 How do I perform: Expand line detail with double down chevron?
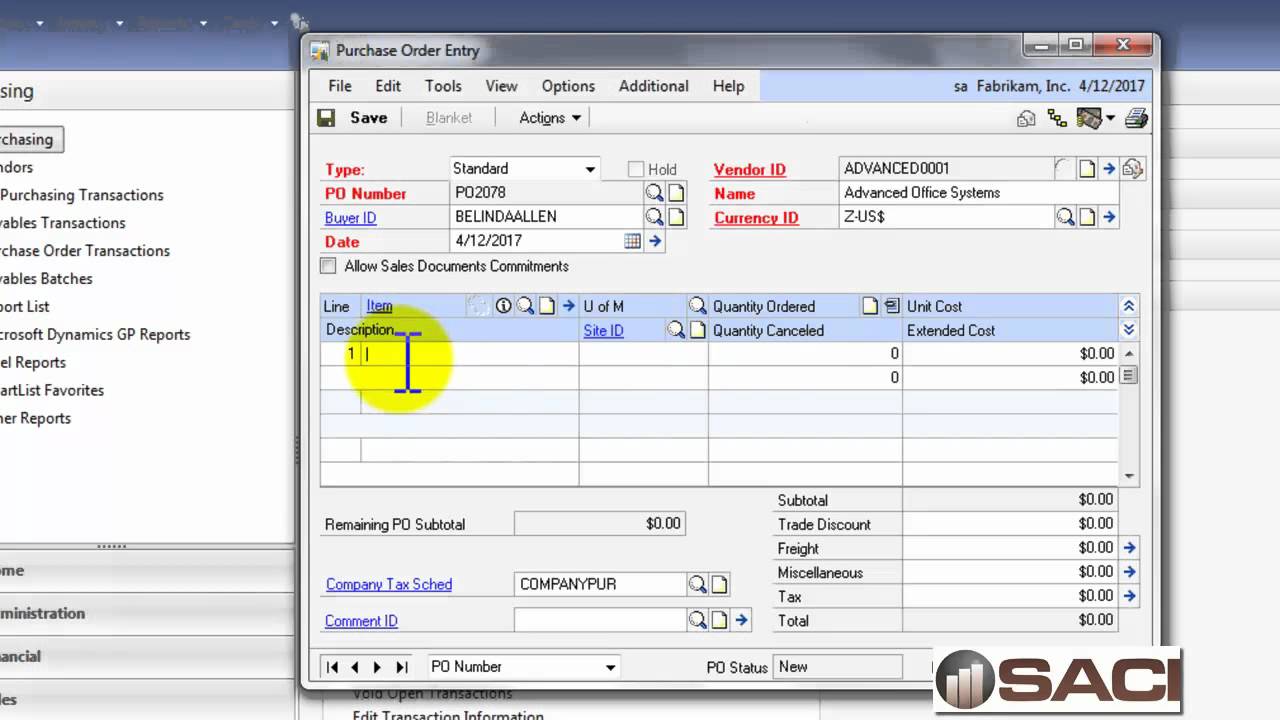click(x=1129, y=330)
